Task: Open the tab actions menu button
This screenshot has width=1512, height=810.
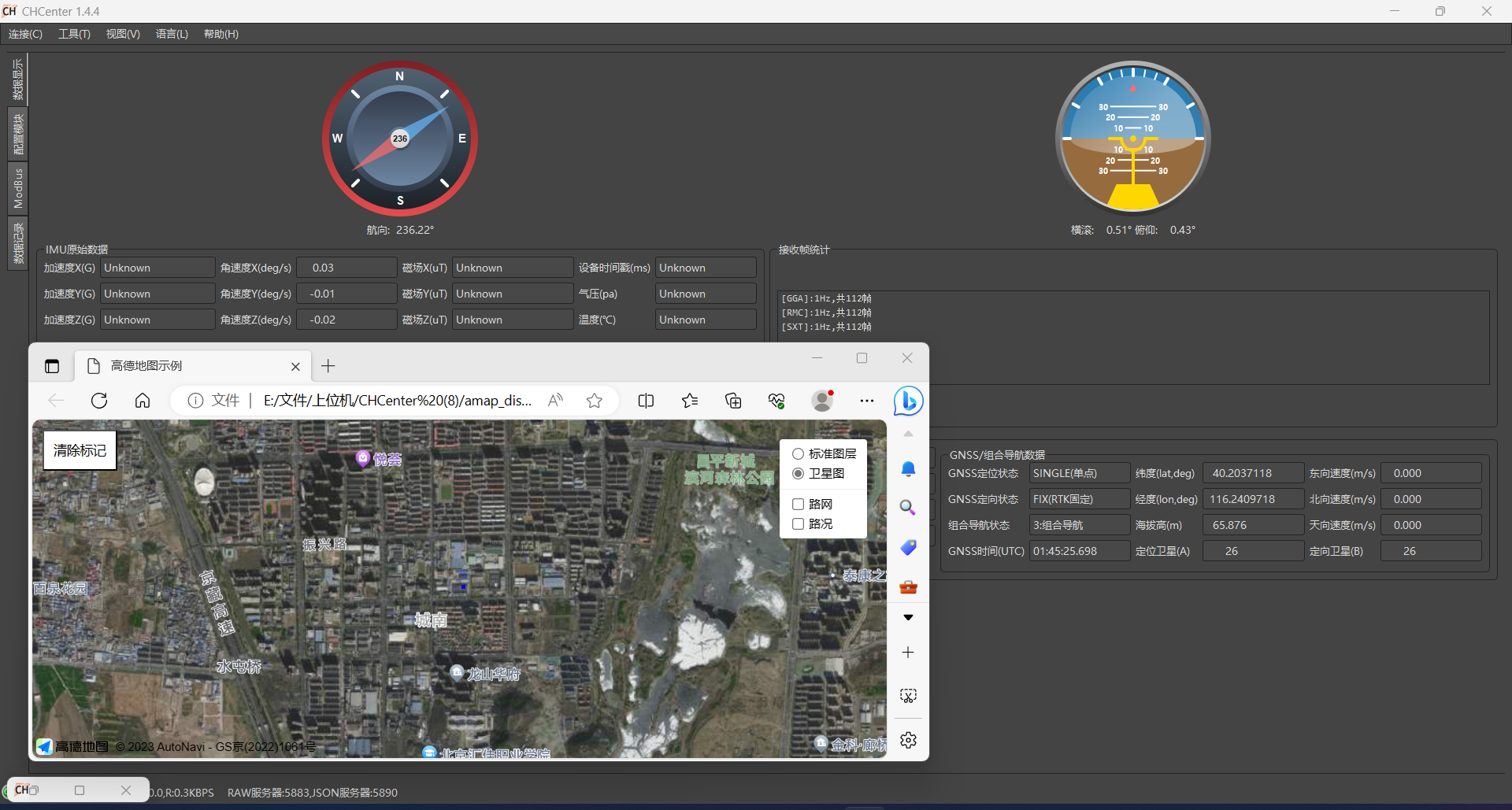Action: pos(52,366)
